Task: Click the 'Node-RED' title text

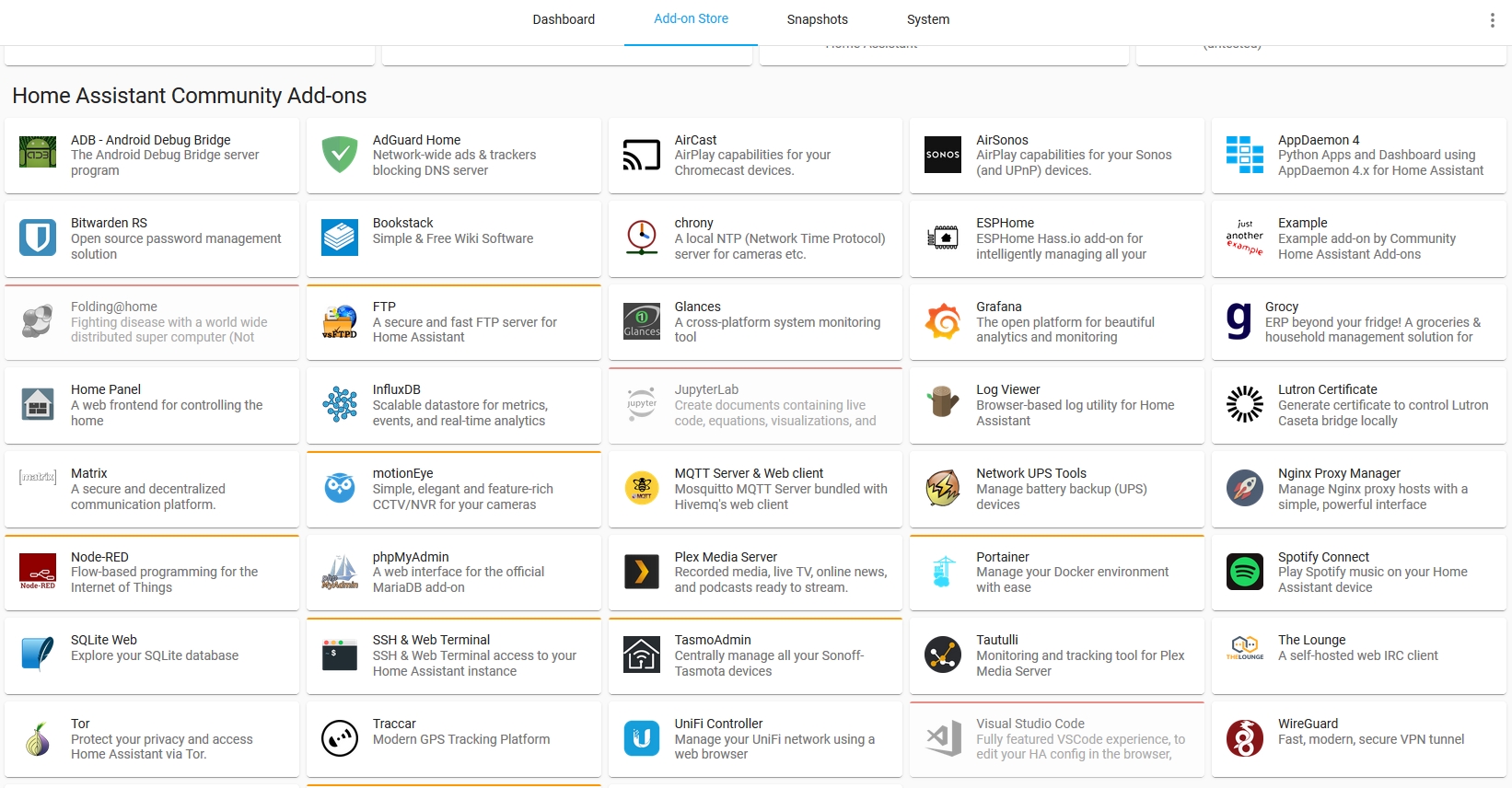Action: pos(99,557)
